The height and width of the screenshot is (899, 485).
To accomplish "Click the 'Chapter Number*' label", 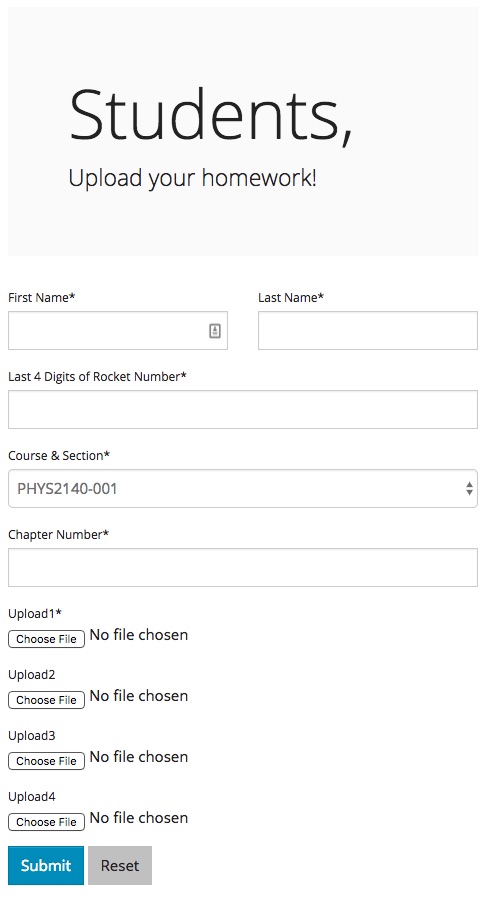I will [58, 534].
